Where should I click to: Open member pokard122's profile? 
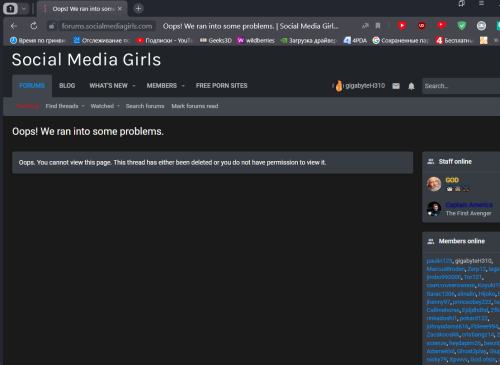tap(474, 318)
